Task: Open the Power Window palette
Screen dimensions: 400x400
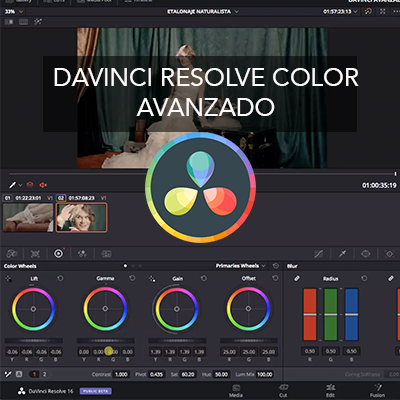Action: click(366, 254)
